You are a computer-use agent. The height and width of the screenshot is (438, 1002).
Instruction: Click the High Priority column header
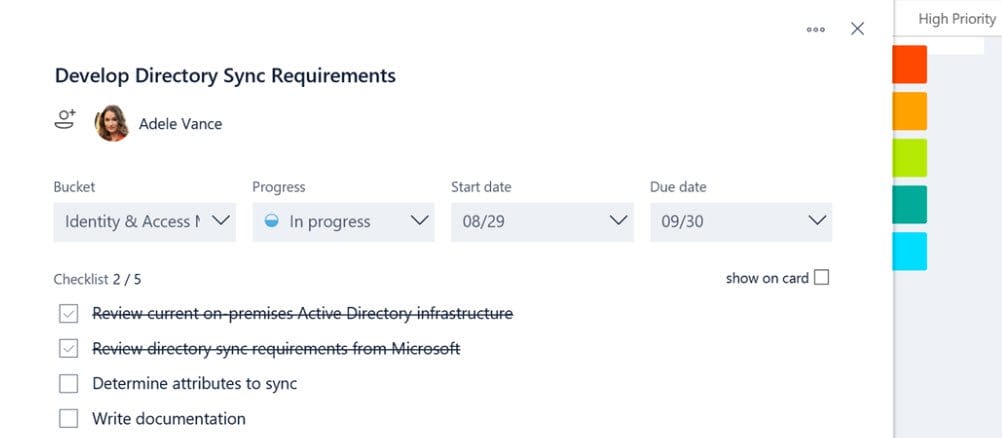pyautogui.click(x=956, y=19)
